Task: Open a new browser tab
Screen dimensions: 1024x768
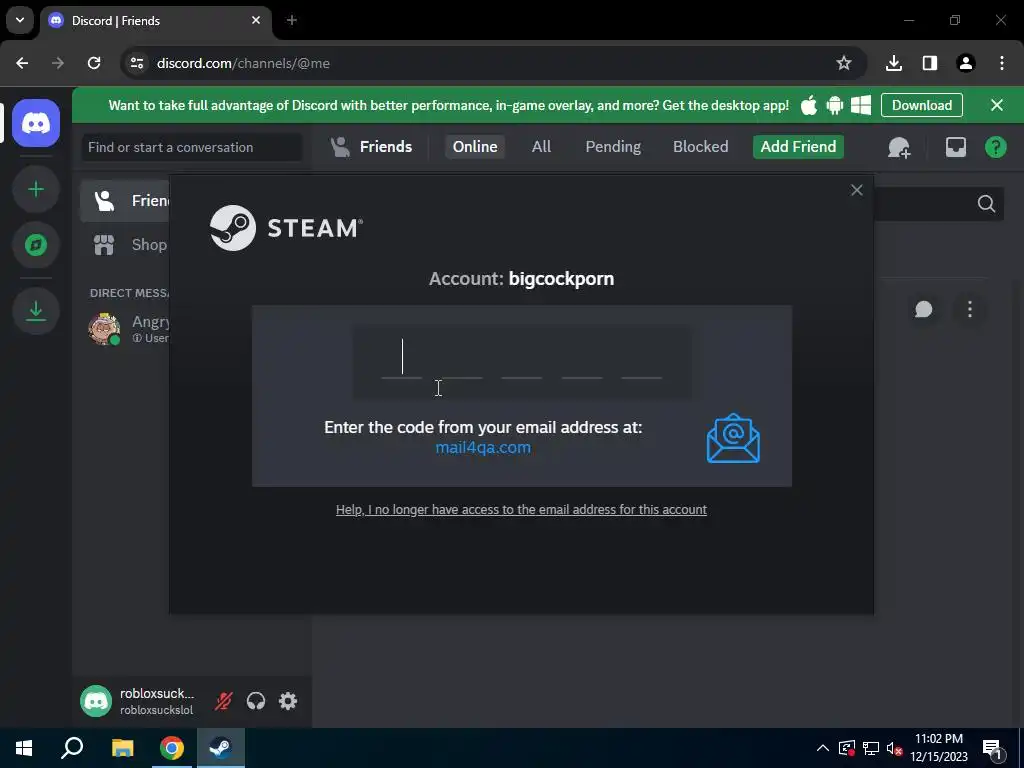Action: 292,21
